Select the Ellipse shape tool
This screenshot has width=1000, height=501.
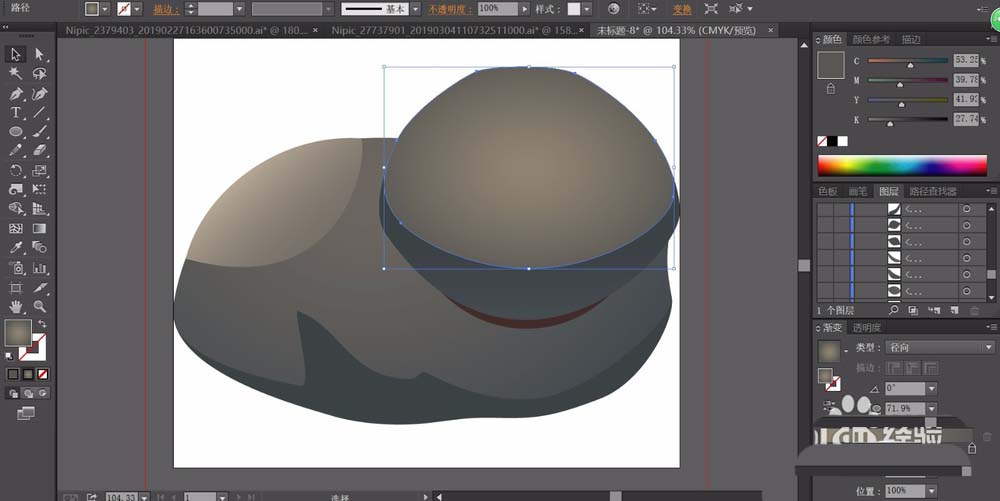point(16,132)
